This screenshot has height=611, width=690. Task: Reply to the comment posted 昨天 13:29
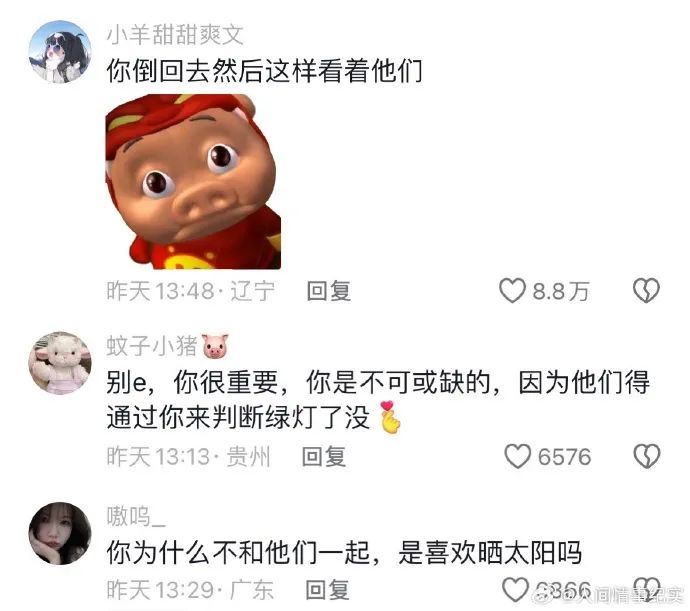tap(327, 589)
